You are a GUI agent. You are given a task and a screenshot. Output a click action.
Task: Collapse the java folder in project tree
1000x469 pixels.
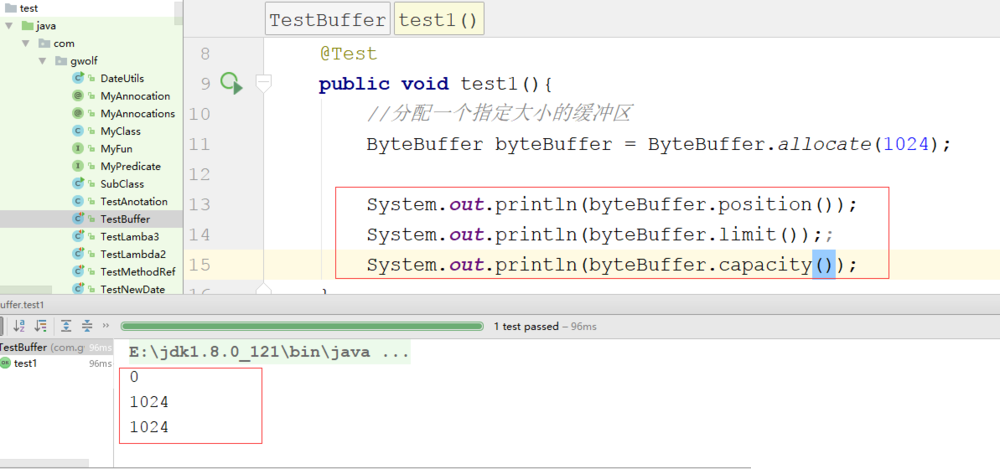(9, 26)
